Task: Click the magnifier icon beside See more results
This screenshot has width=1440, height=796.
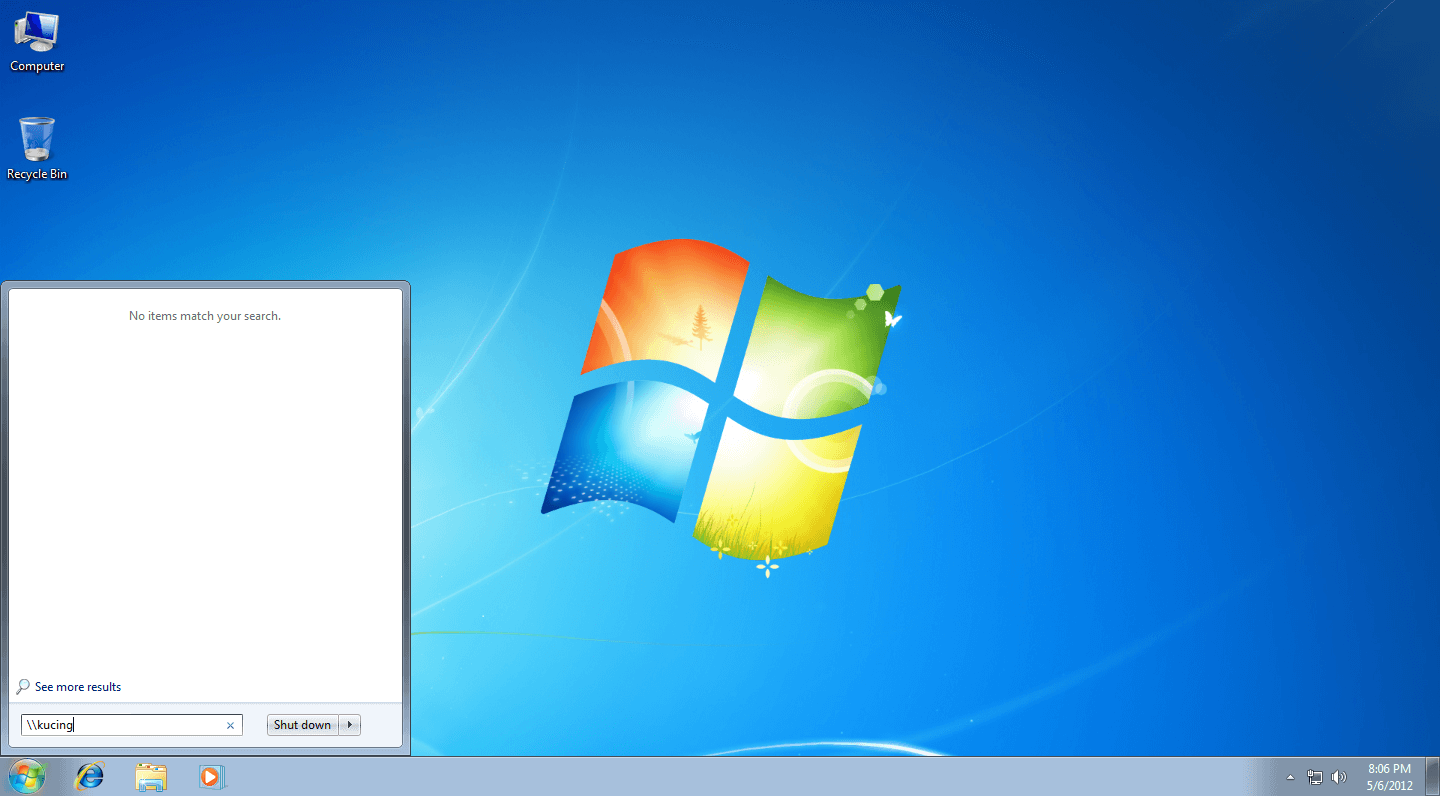Action: pyautogui.click(x=23, y=687)
